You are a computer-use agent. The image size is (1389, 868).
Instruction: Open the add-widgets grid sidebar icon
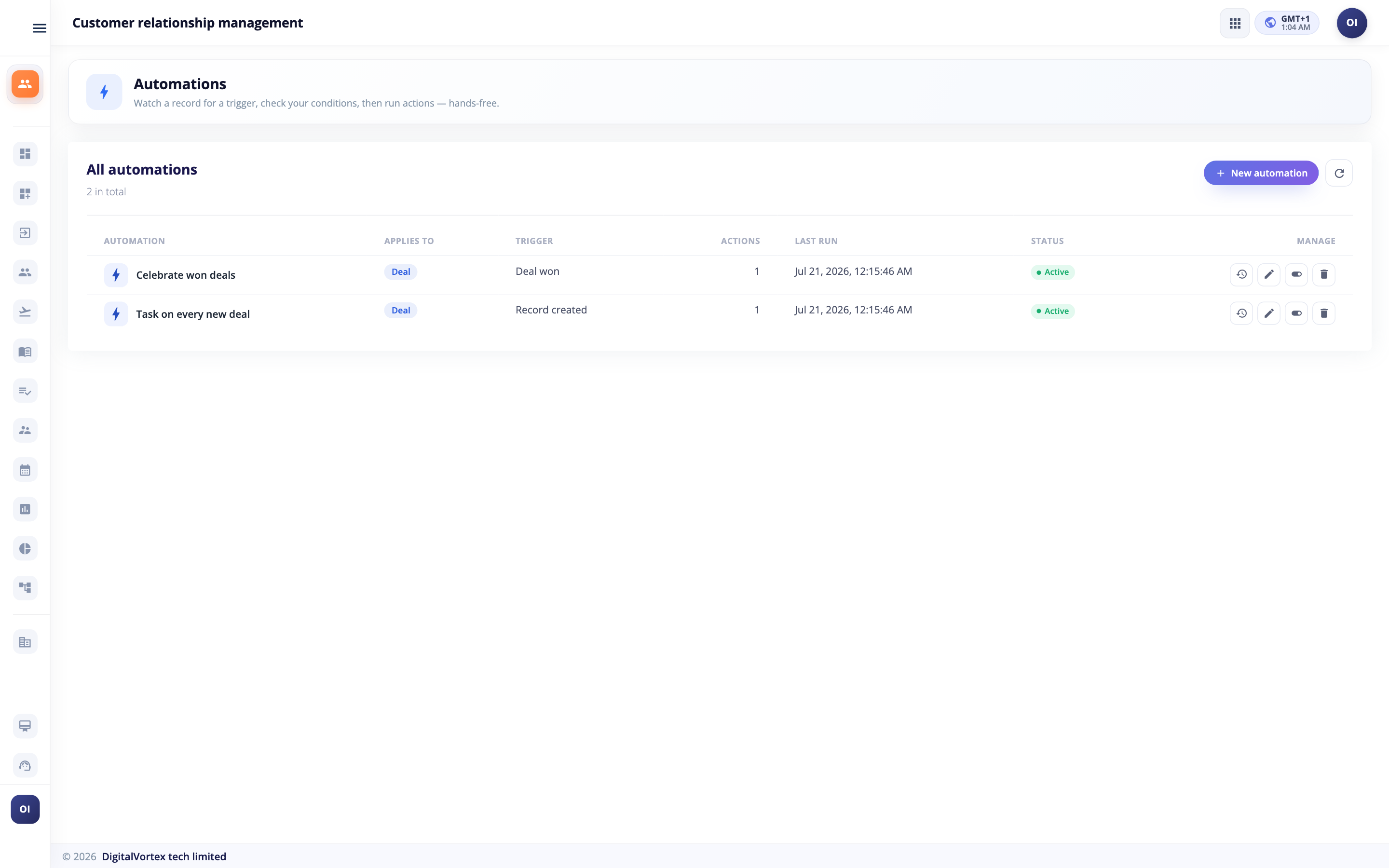25,193
